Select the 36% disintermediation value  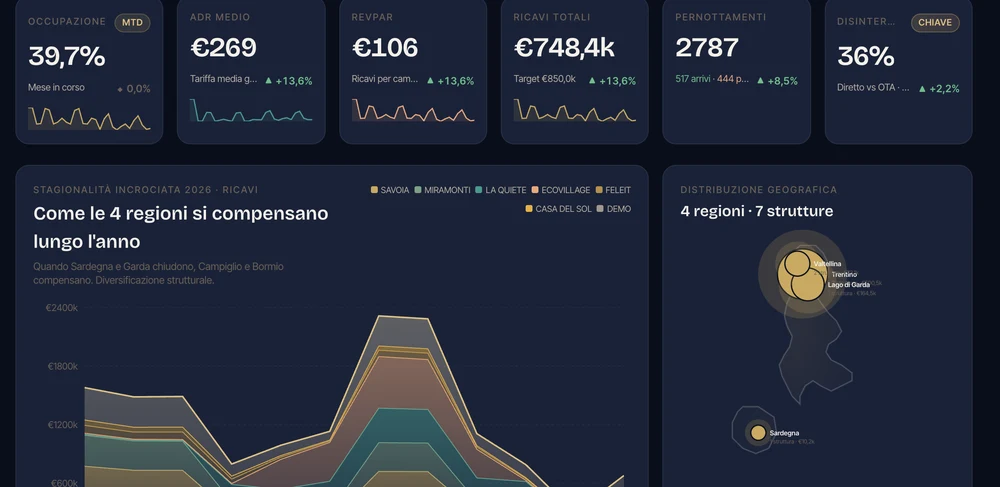(x=865, y=57)
